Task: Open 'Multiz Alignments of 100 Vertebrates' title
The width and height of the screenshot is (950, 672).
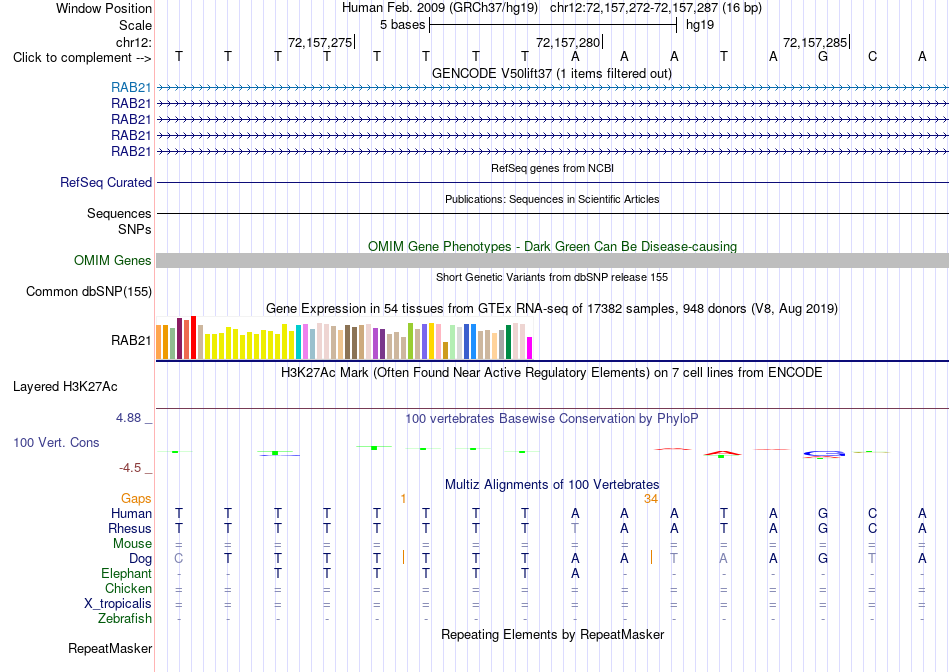Action: (552, 484)
